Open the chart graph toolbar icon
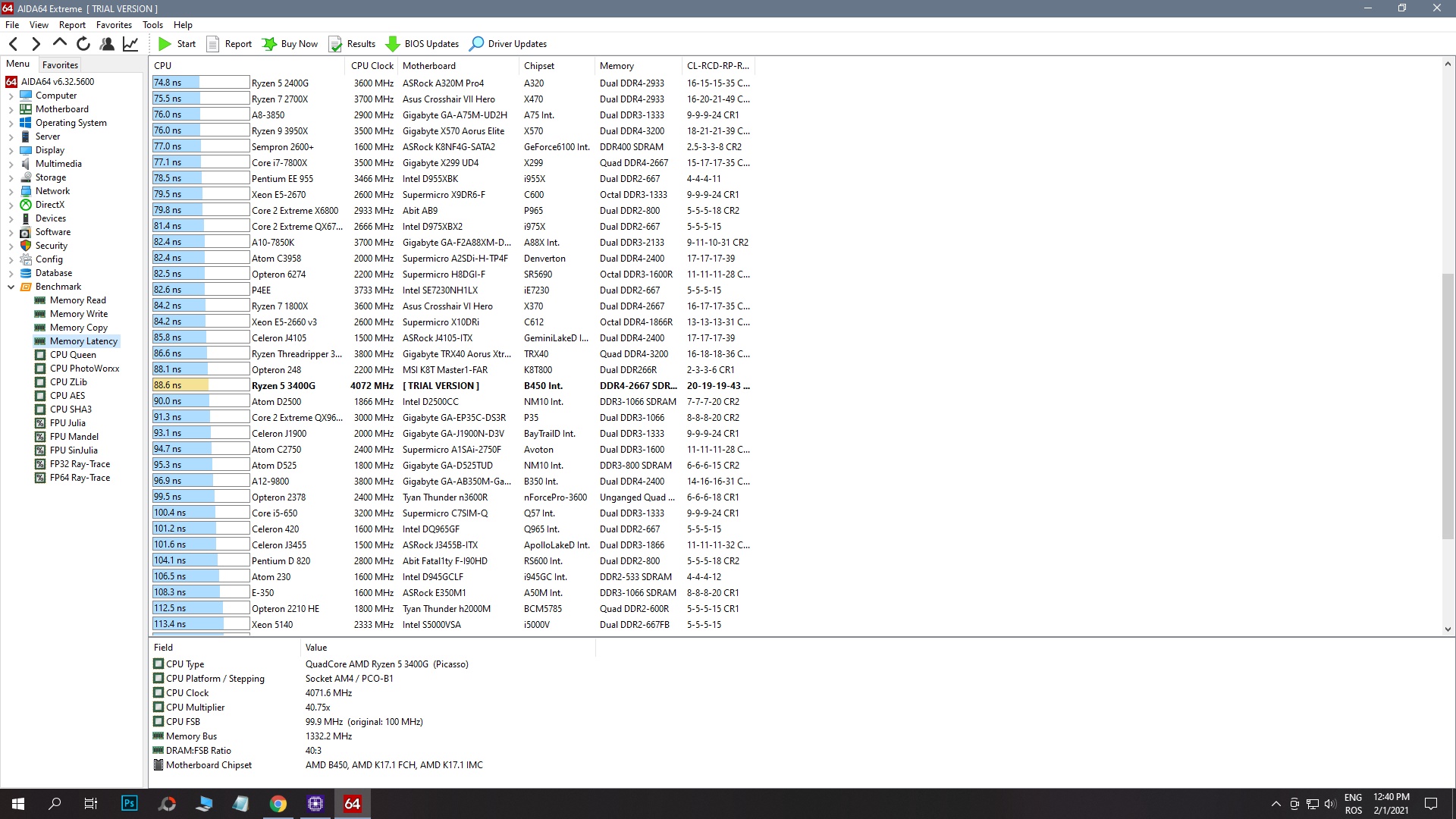Image resolution: width=1456 pixels, height=819 pixels. point(130,44)
